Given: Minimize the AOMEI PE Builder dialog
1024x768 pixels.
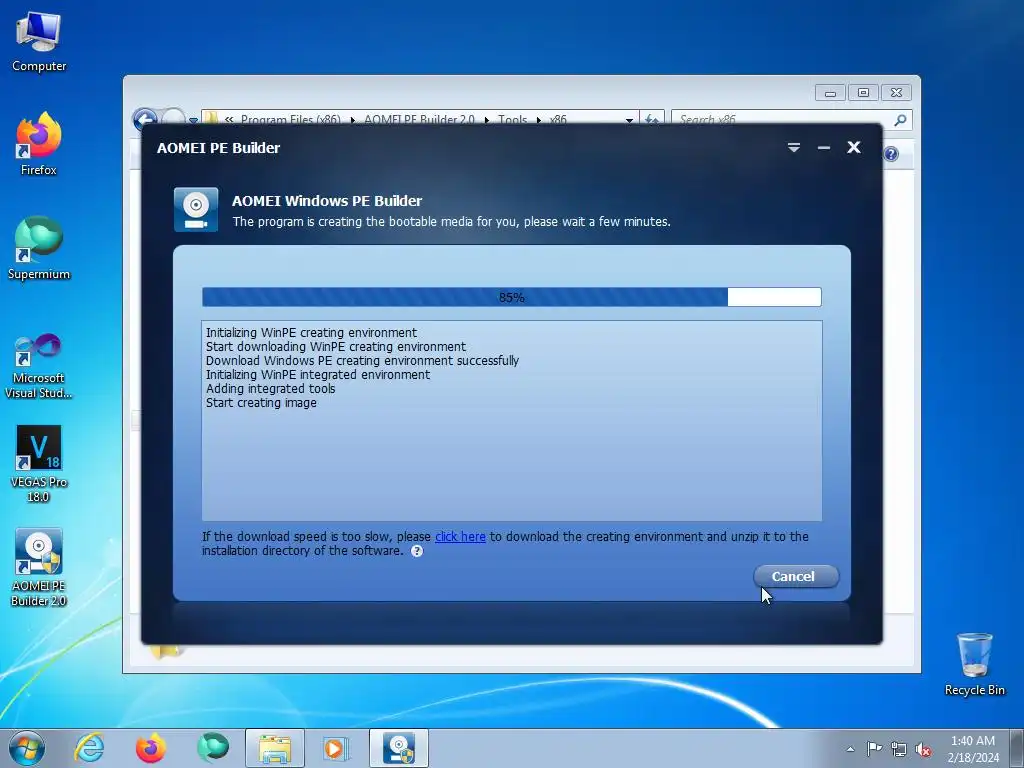Looking at the screenshot, I should (x=824, y=148).
